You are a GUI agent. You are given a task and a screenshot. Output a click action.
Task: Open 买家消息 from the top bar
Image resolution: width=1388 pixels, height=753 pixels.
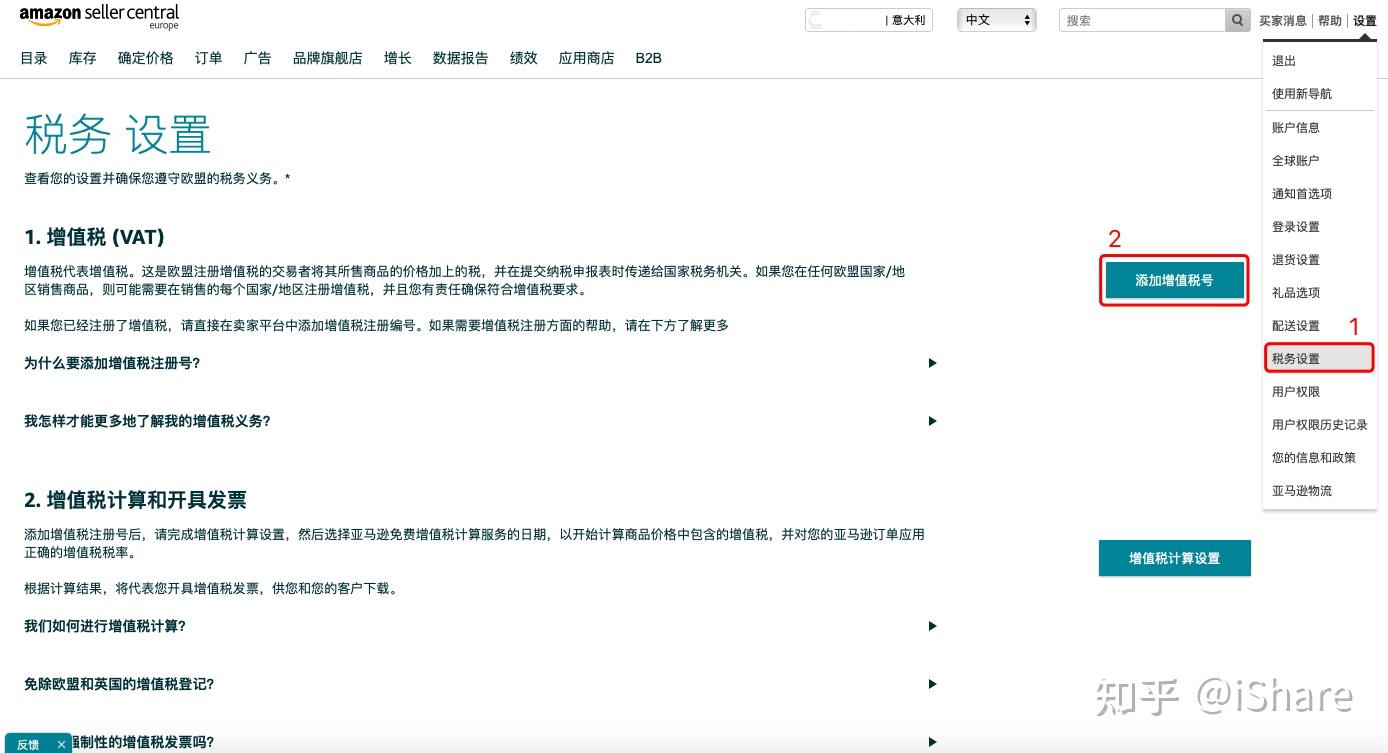(x=1285, y=19)
